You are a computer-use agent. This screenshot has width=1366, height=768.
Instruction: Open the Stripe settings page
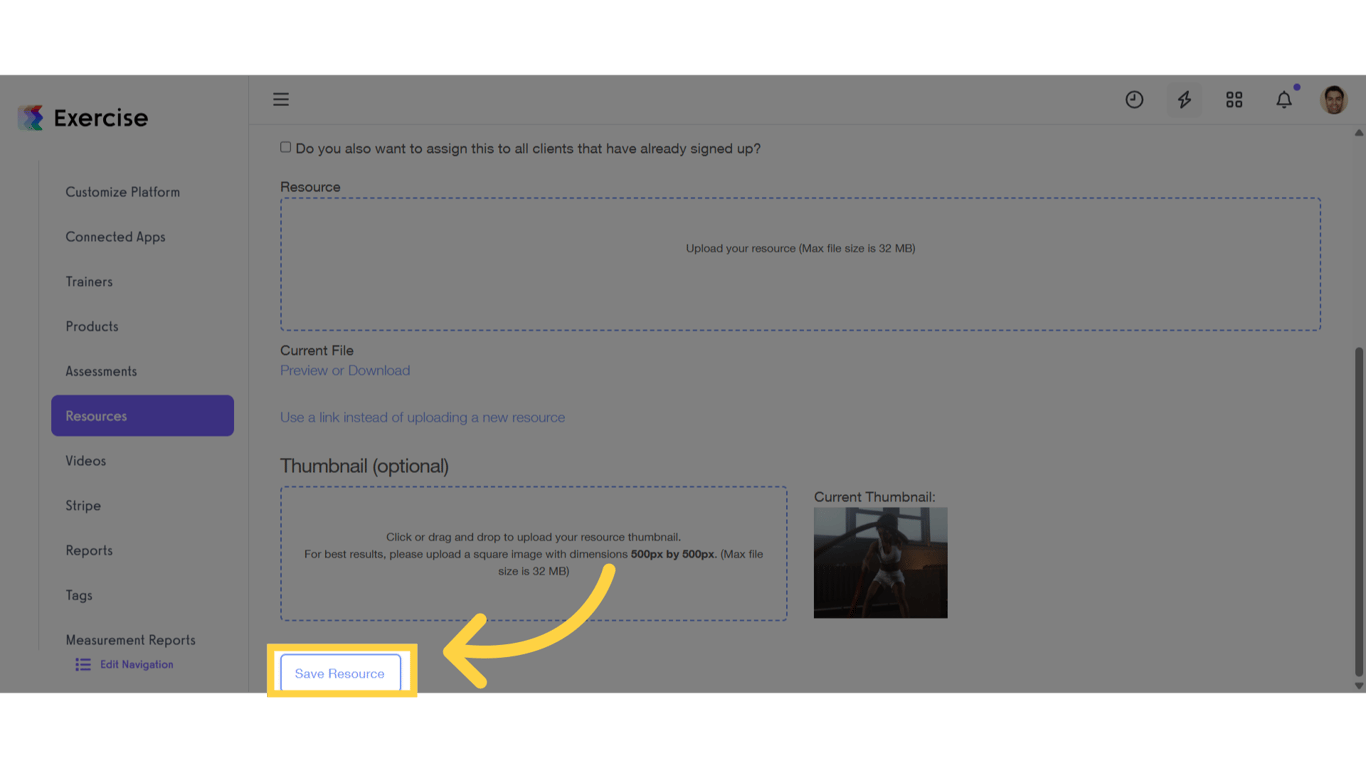point(83,505)
